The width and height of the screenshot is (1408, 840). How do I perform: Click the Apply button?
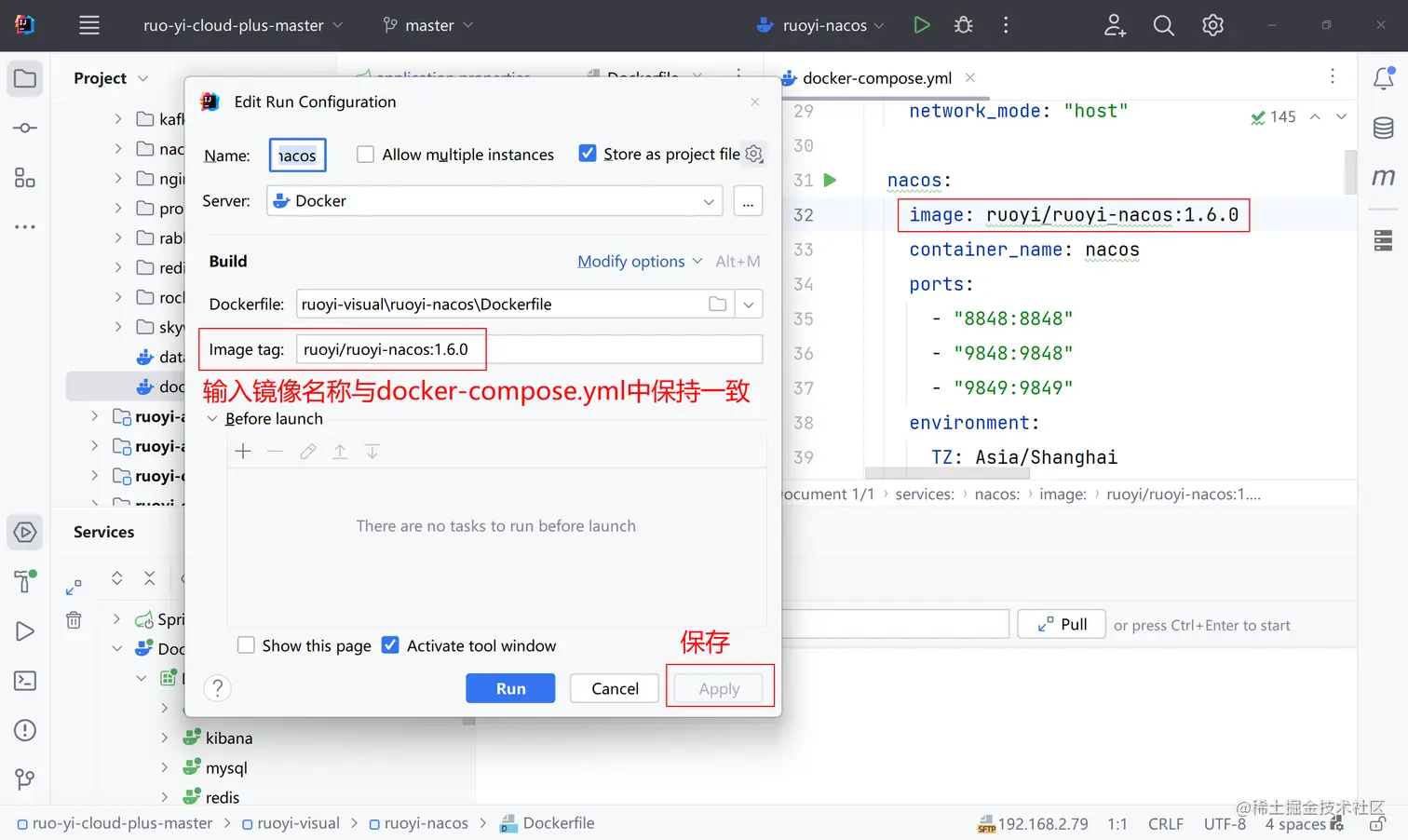coord(719,688)
